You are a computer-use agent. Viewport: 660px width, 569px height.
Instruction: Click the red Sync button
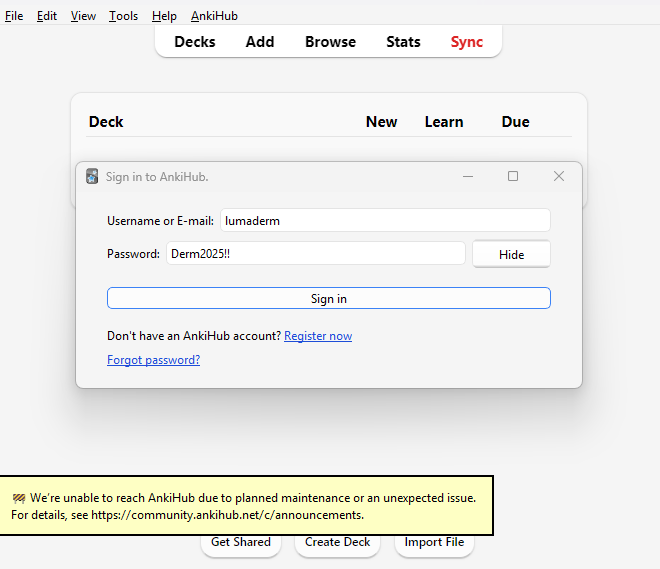point(466,42)
